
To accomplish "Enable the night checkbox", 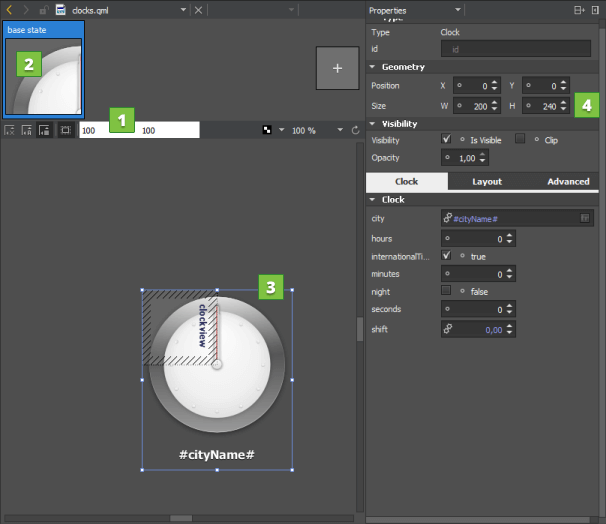I will [446, 291].
